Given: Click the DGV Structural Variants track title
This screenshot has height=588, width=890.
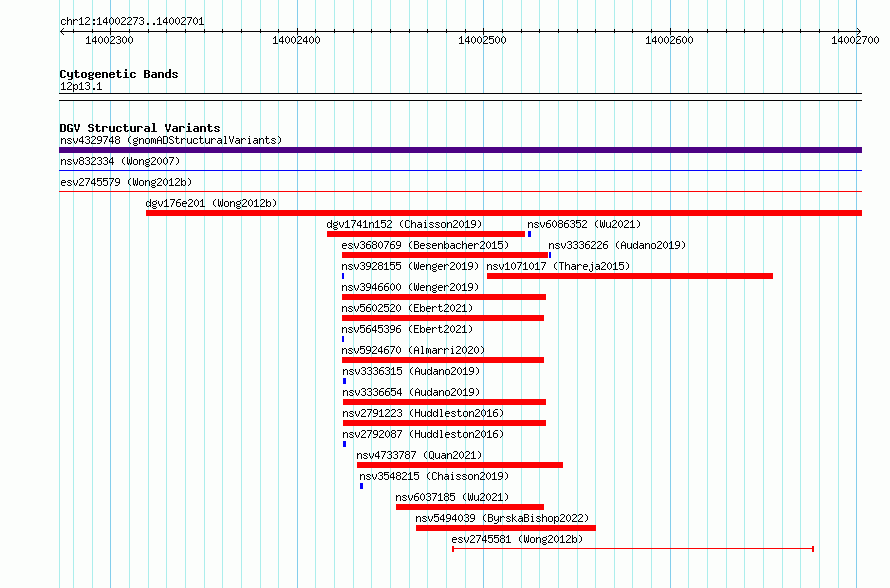Looking at the screenshot, I should click(x=140, y=128).
